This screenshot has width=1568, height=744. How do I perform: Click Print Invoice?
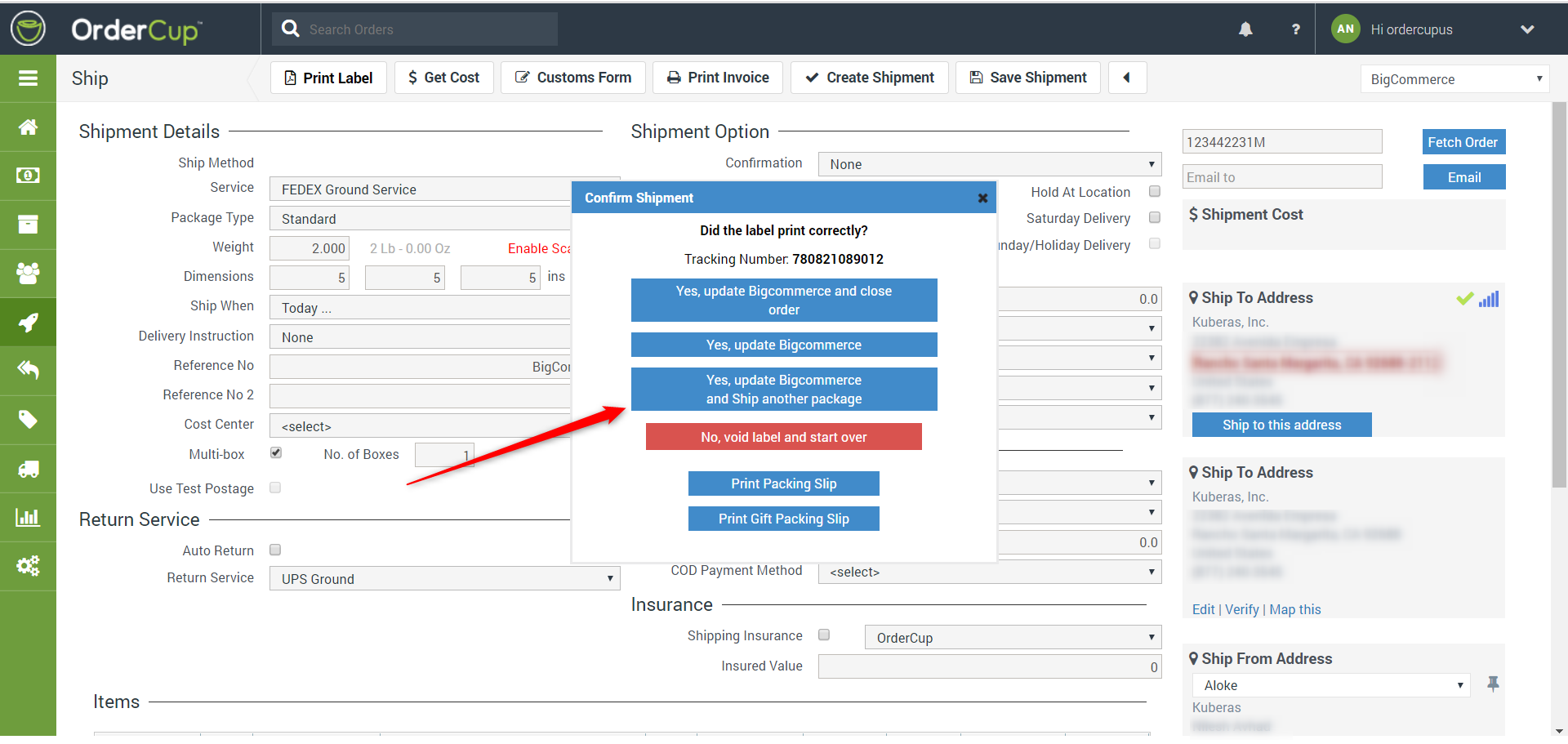718,78
